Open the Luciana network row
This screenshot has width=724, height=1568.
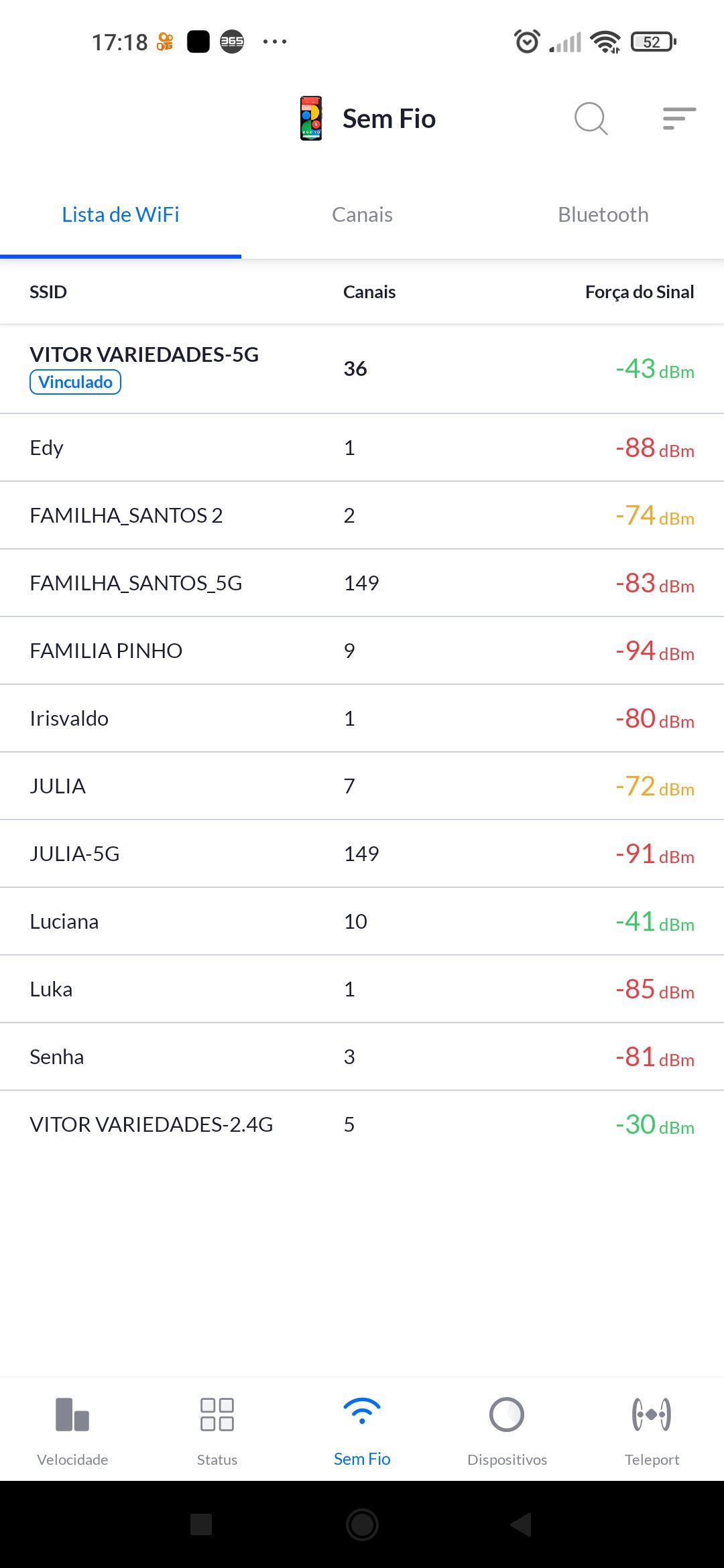362,921
